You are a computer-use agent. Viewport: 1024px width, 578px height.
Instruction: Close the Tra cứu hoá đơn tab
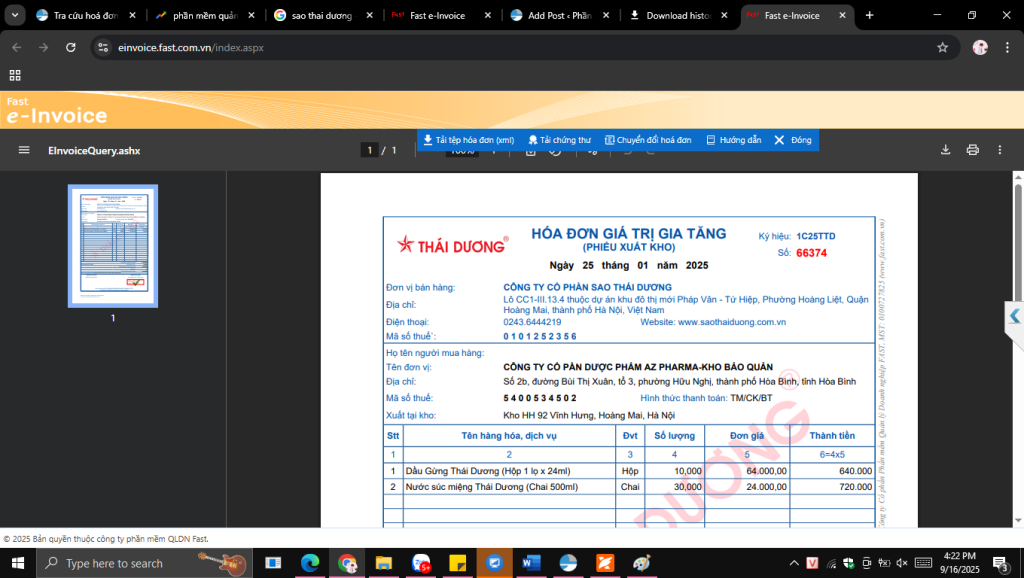point(133,15)
